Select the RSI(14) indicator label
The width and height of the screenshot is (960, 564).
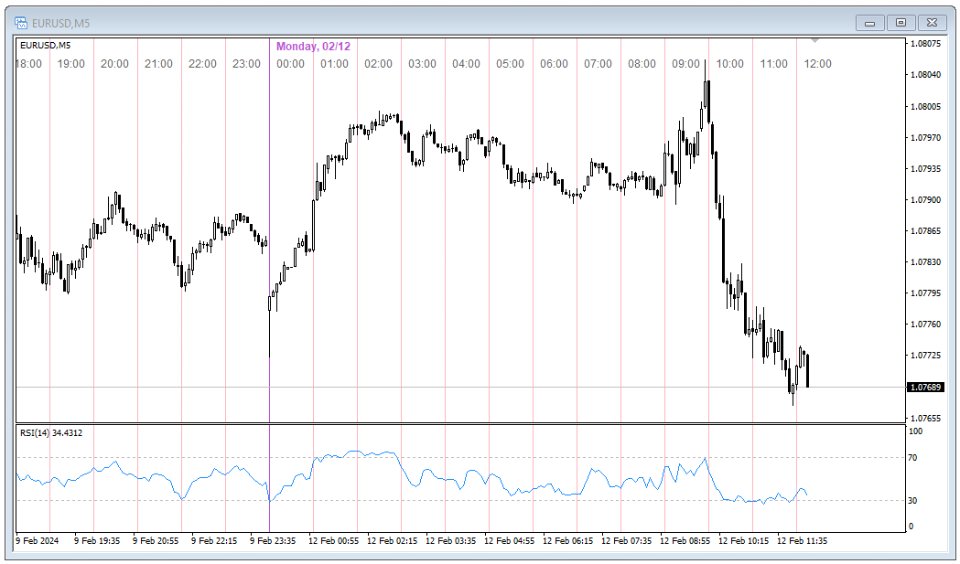point(51,433)
